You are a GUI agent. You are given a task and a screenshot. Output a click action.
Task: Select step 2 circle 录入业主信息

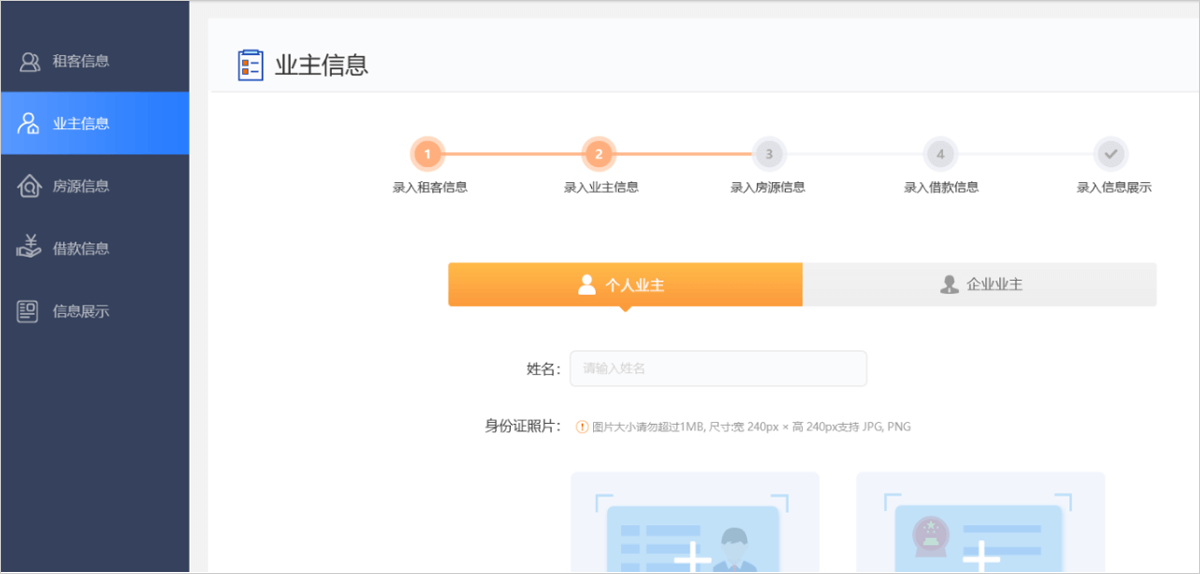598,154
